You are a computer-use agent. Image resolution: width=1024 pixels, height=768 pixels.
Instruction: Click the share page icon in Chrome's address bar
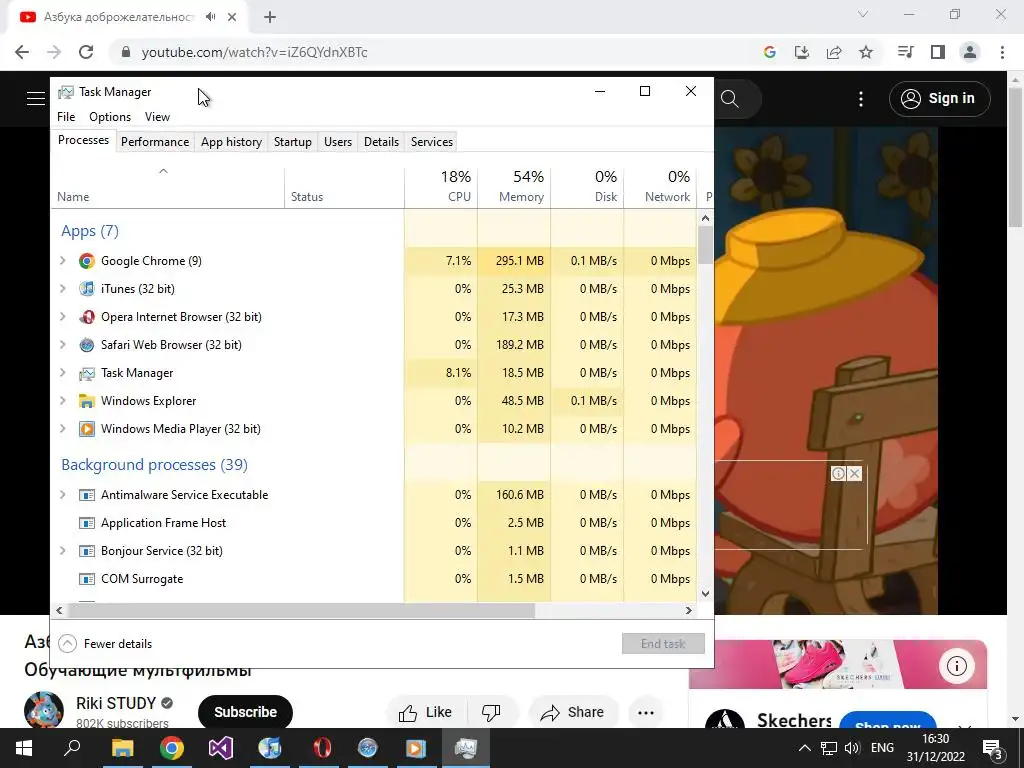pyautogui.click(x=834, y=52)
